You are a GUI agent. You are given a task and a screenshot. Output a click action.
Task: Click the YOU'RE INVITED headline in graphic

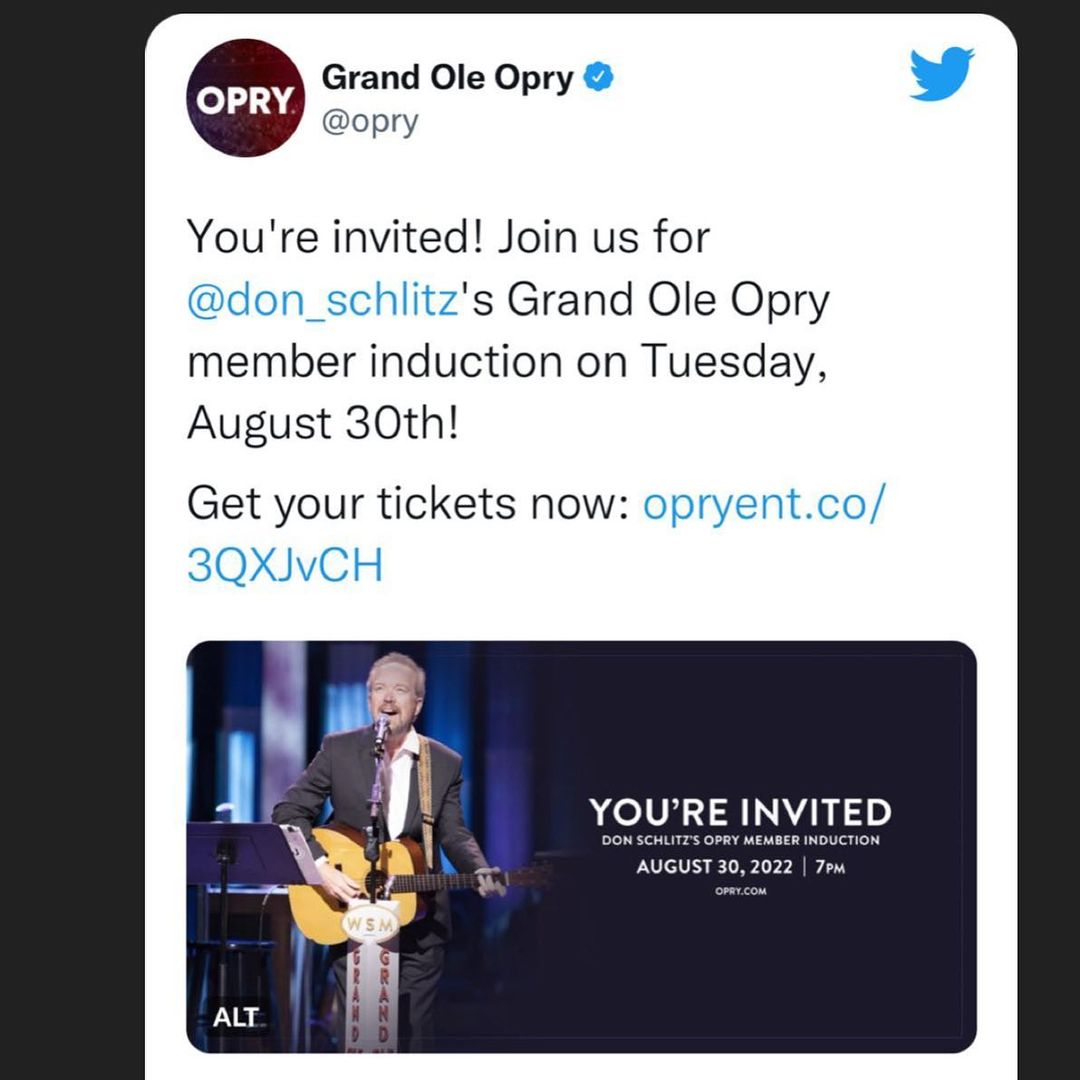pyautogui.click(x=740, y=812)
